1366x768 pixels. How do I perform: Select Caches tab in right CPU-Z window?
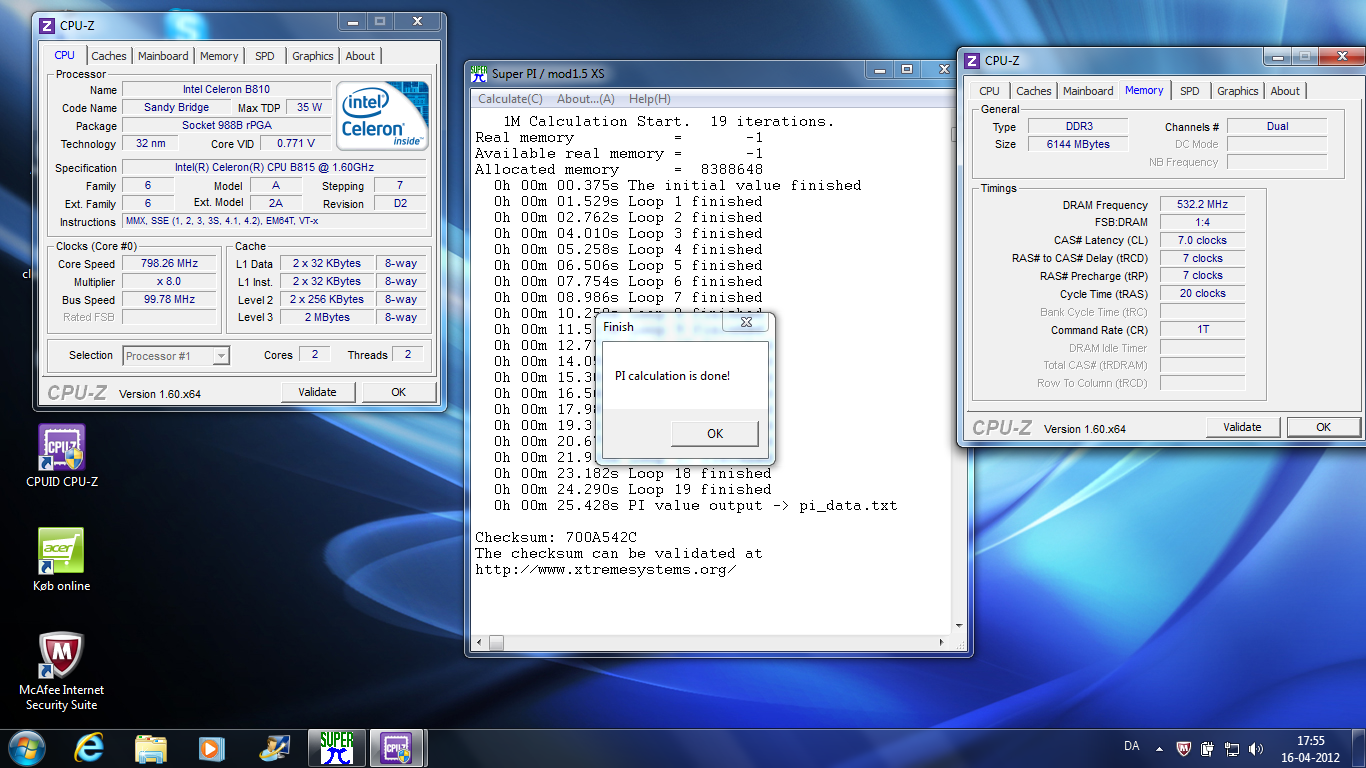tap(1034, 91)
